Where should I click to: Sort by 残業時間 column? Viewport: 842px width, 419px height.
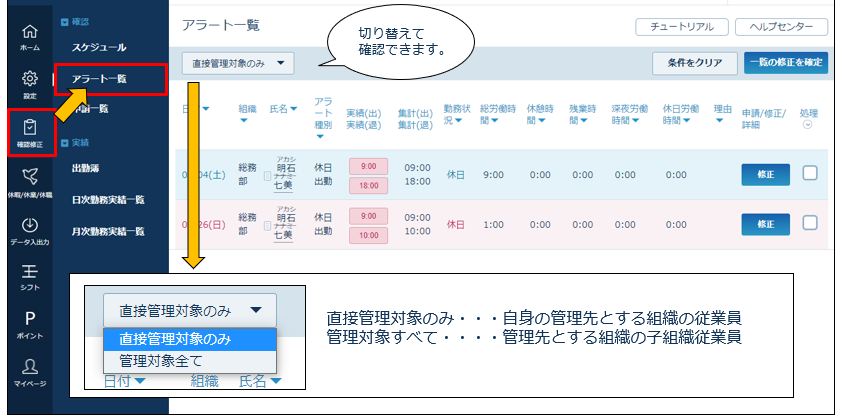[x=583, y=114]
